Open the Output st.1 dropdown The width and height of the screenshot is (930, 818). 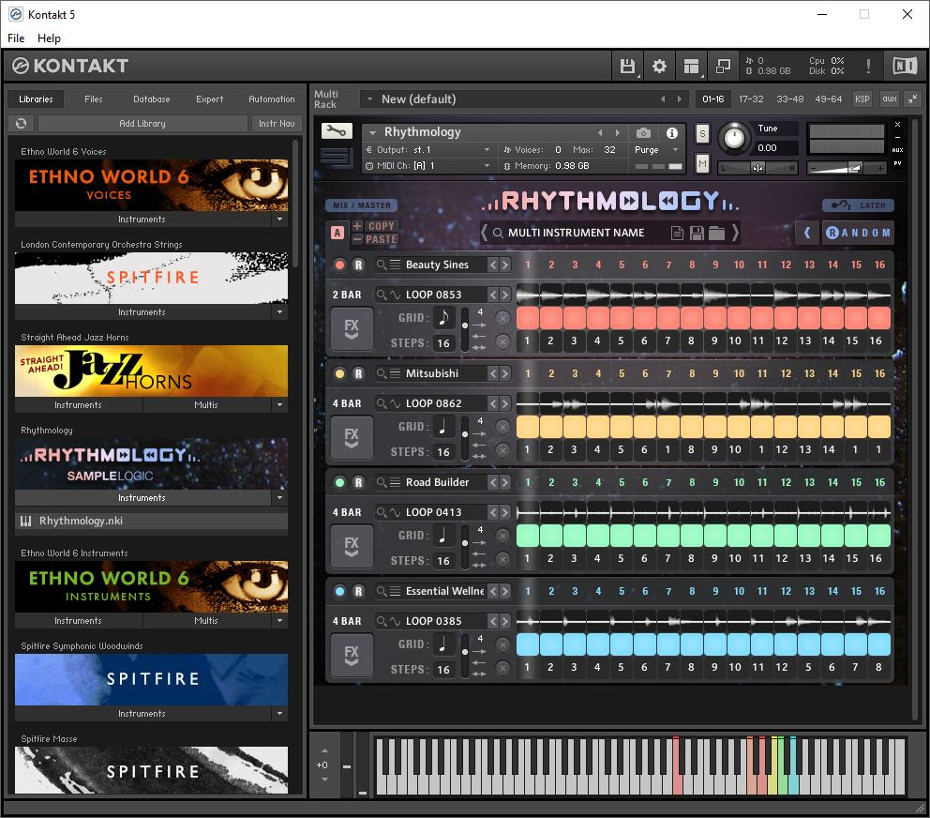pos(487,149)
